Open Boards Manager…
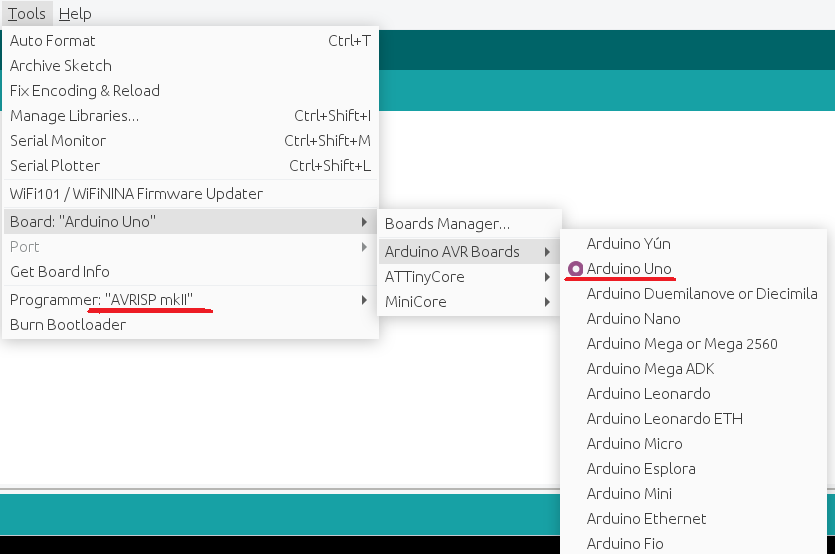 [x=469, y=224]
